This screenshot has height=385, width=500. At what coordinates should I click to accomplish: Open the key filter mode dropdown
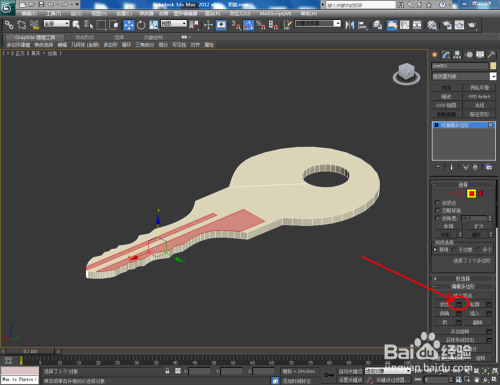(x=388, y=371)
